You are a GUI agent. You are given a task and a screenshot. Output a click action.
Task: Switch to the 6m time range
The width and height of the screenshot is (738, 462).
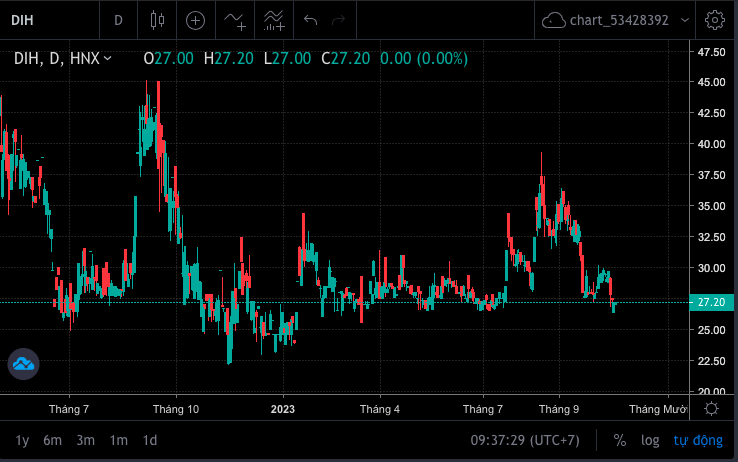53,440
